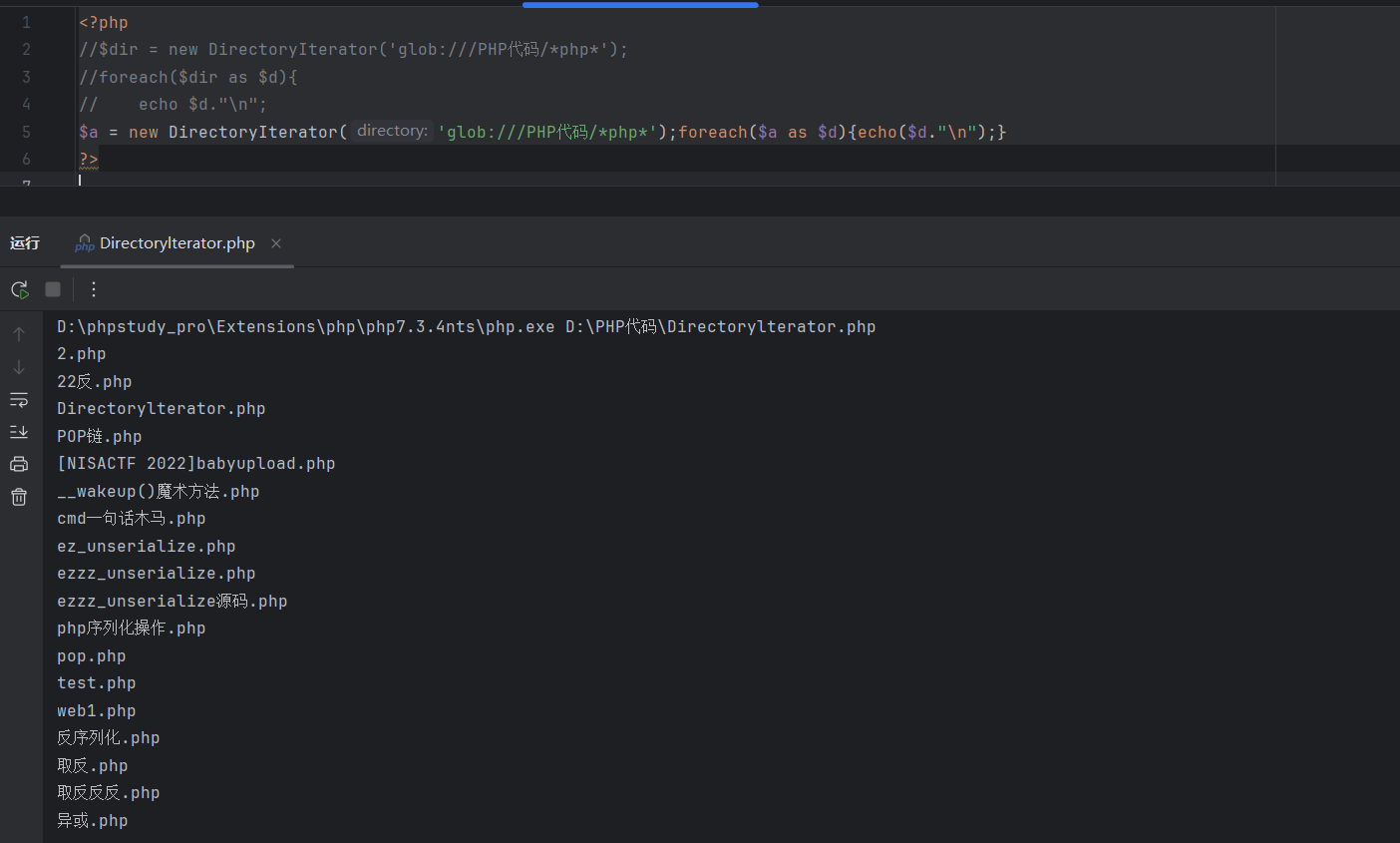Click the POP链.php output line
Image resolution: width=1400 pixels, height=843 pixels.
tap(100, 437)
